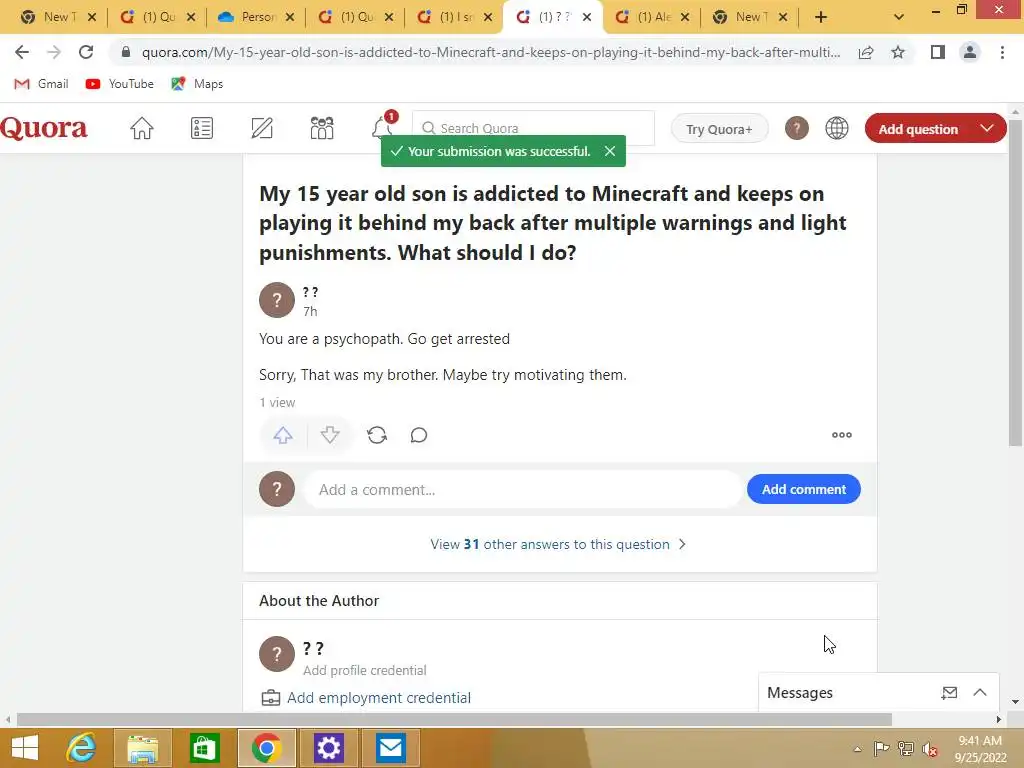The width and height of the screenshot is (1024, 768).
Task: Click the Add question button
Action: pyautogui.click(x=918, y=129)
